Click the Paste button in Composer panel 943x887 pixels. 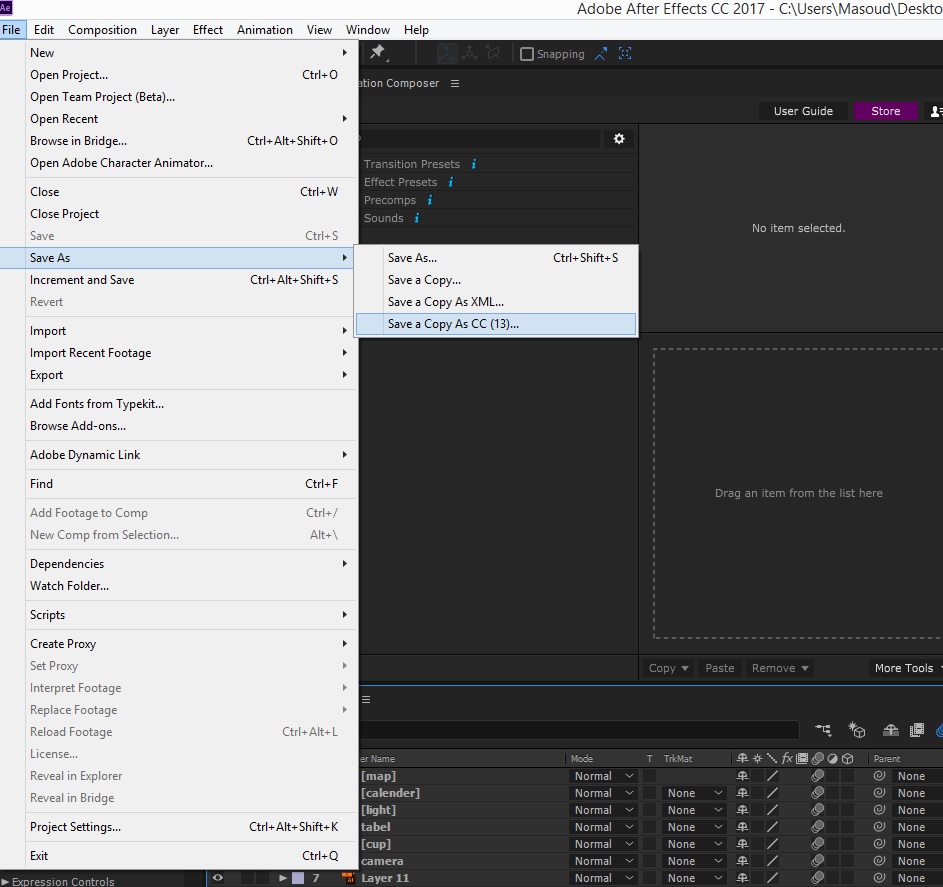pos(719,668)
